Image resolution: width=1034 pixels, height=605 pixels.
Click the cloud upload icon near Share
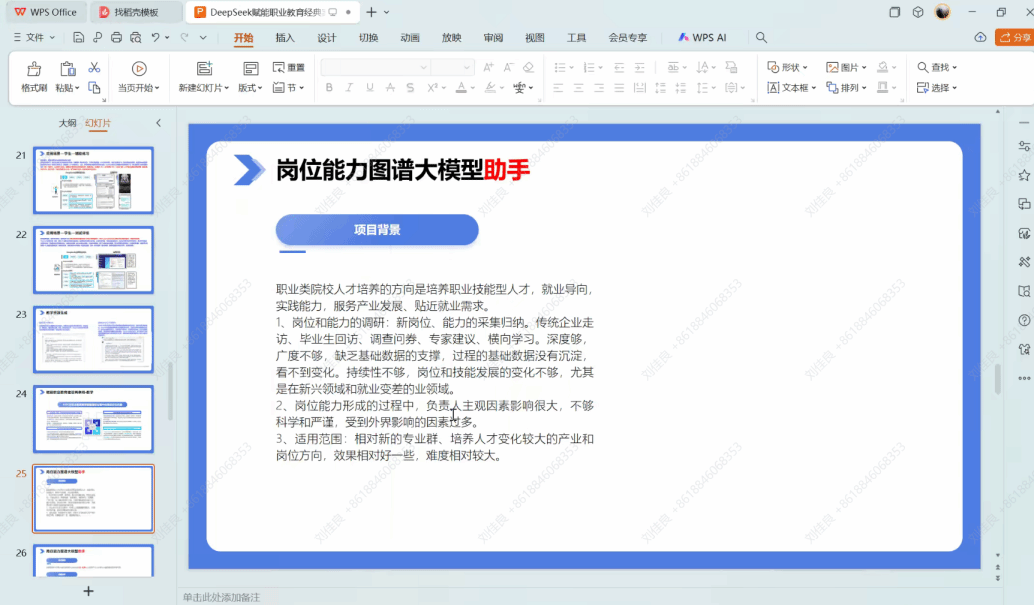click(x=980, y=38)
